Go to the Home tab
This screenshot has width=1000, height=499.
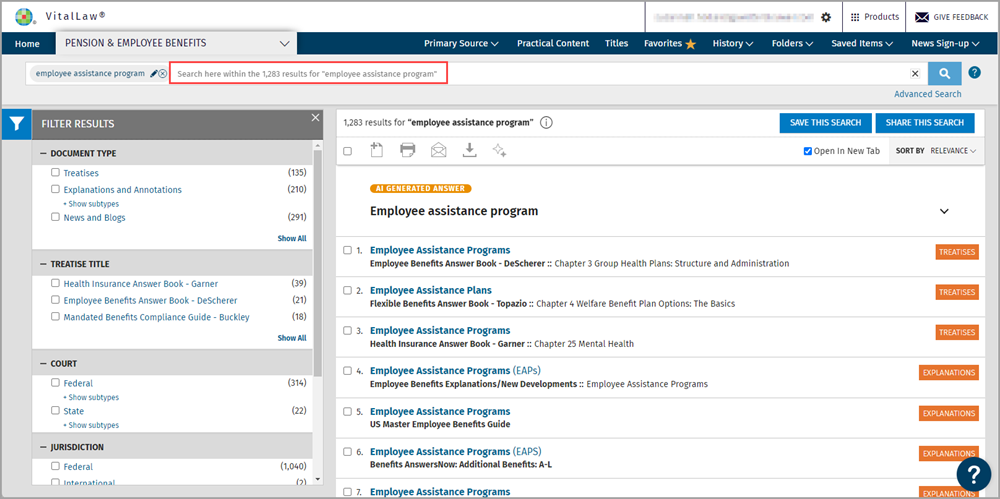[x=27, y=44]
